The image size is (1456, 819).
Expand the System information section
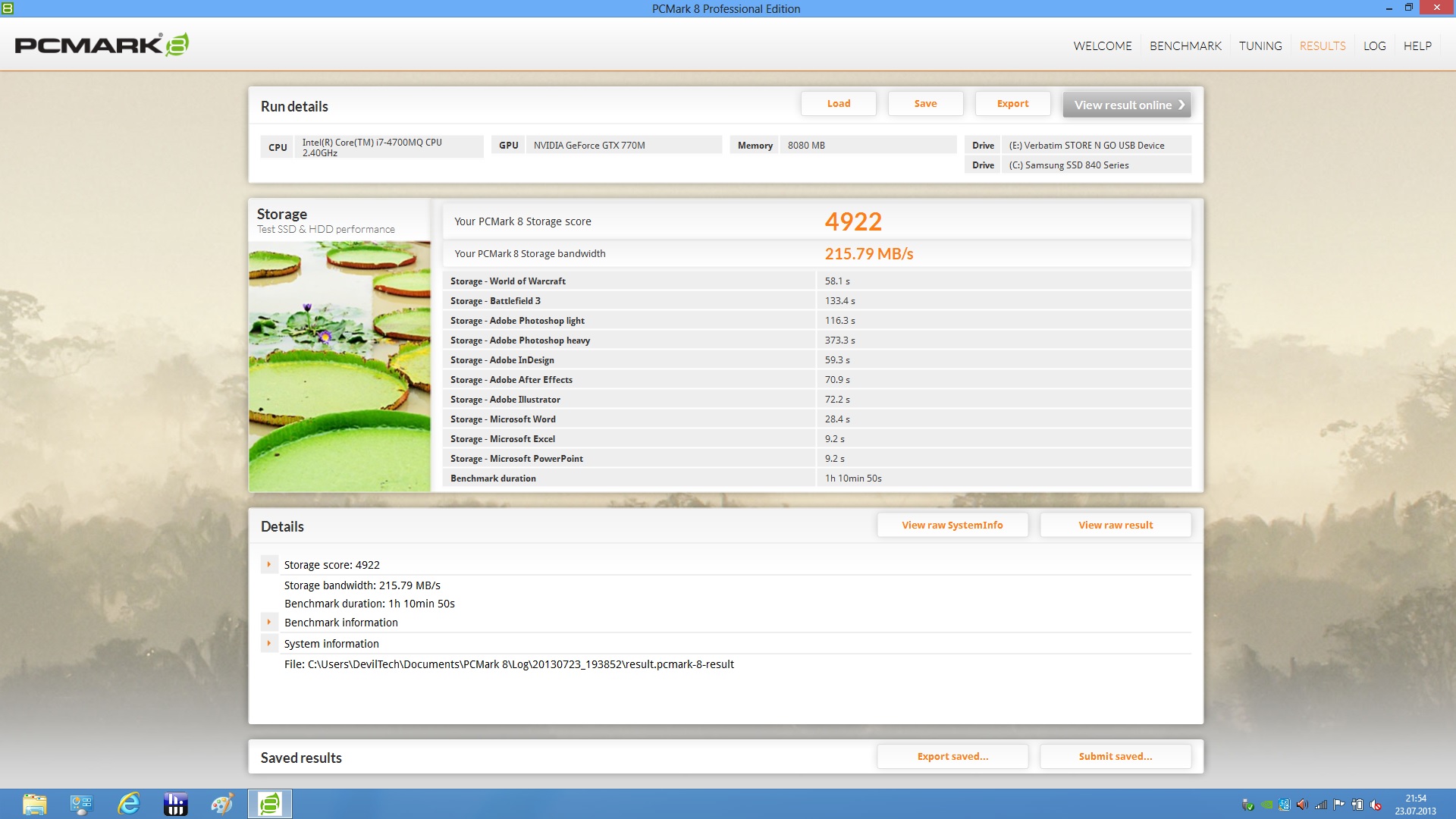(268, 643)
